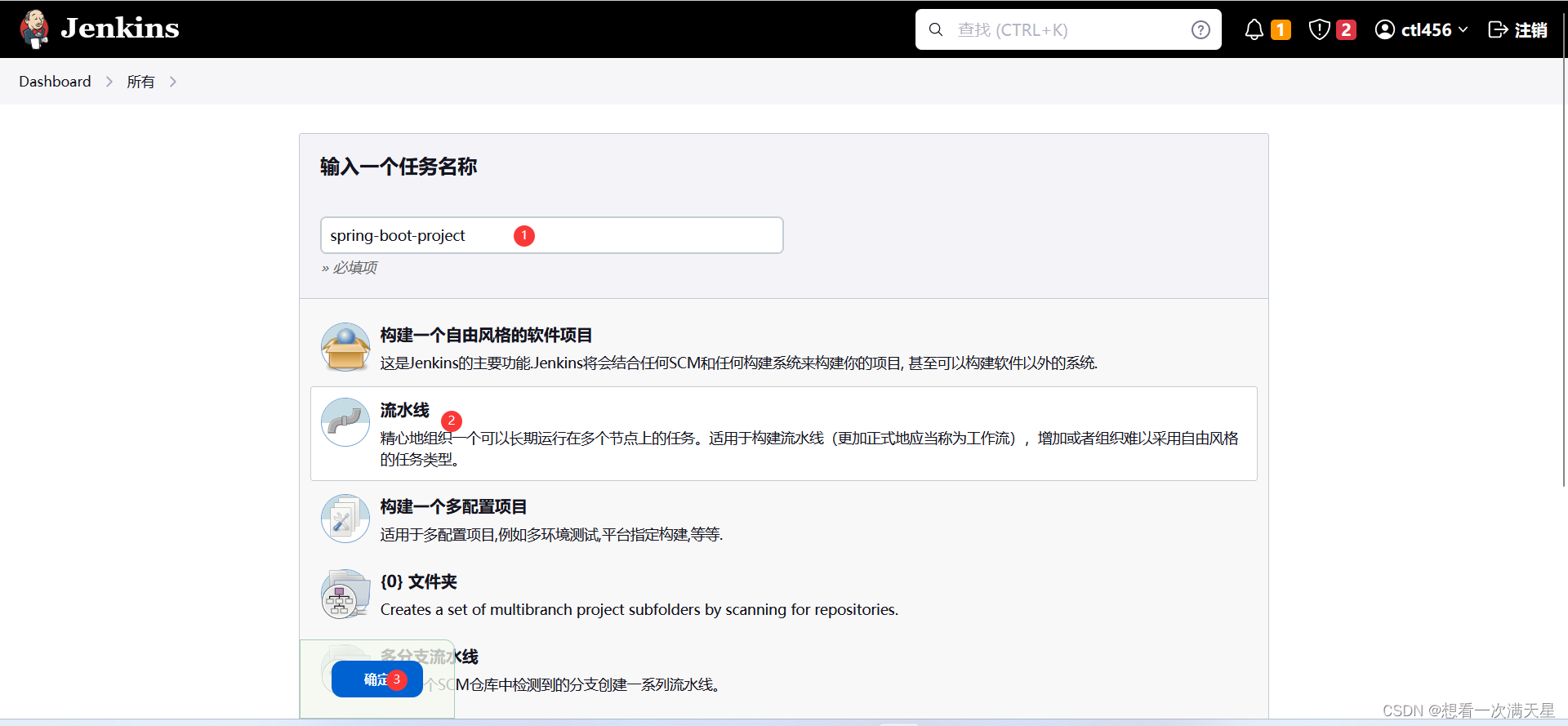Click the red security warning count badge
This screenshot has width=1568, height=726.
(x=1346, y=29)
